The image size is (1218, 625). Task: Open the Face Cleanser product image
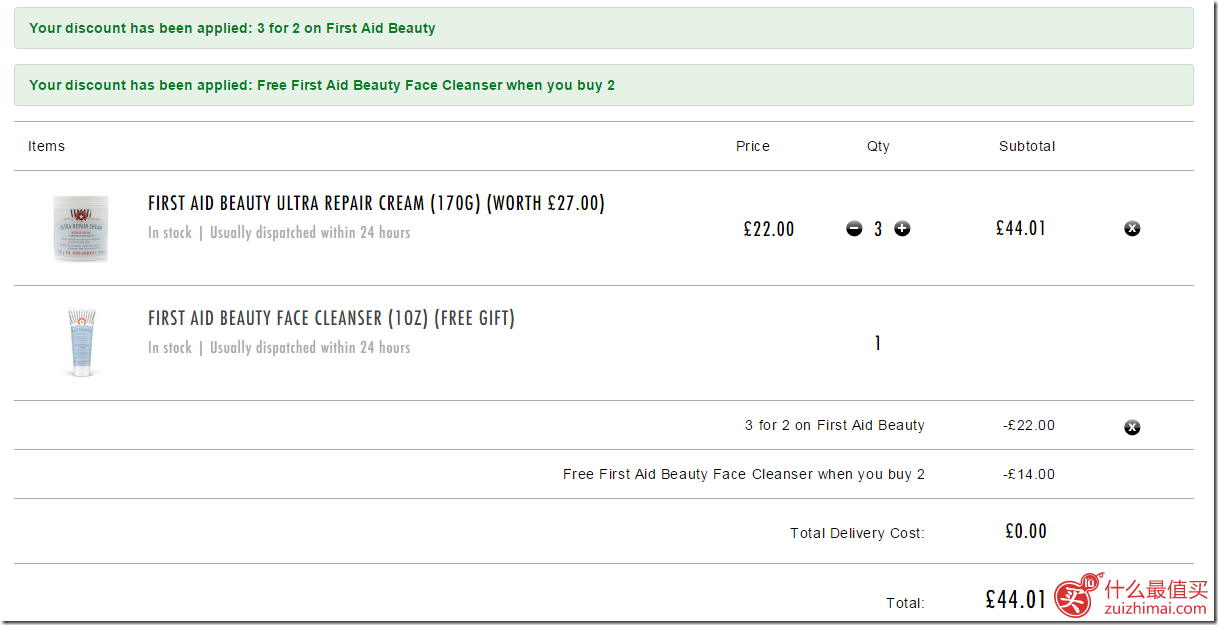81,343
